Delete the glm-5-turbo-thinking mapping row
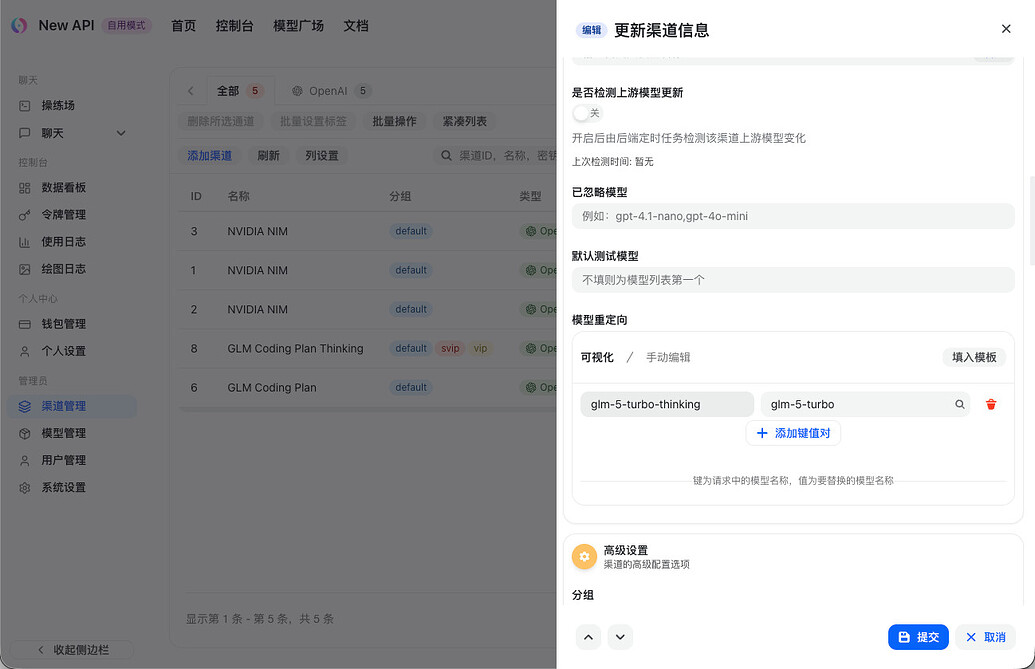Image resolution: width=1035 pixels, height=669 pixels. pos(991,404)
